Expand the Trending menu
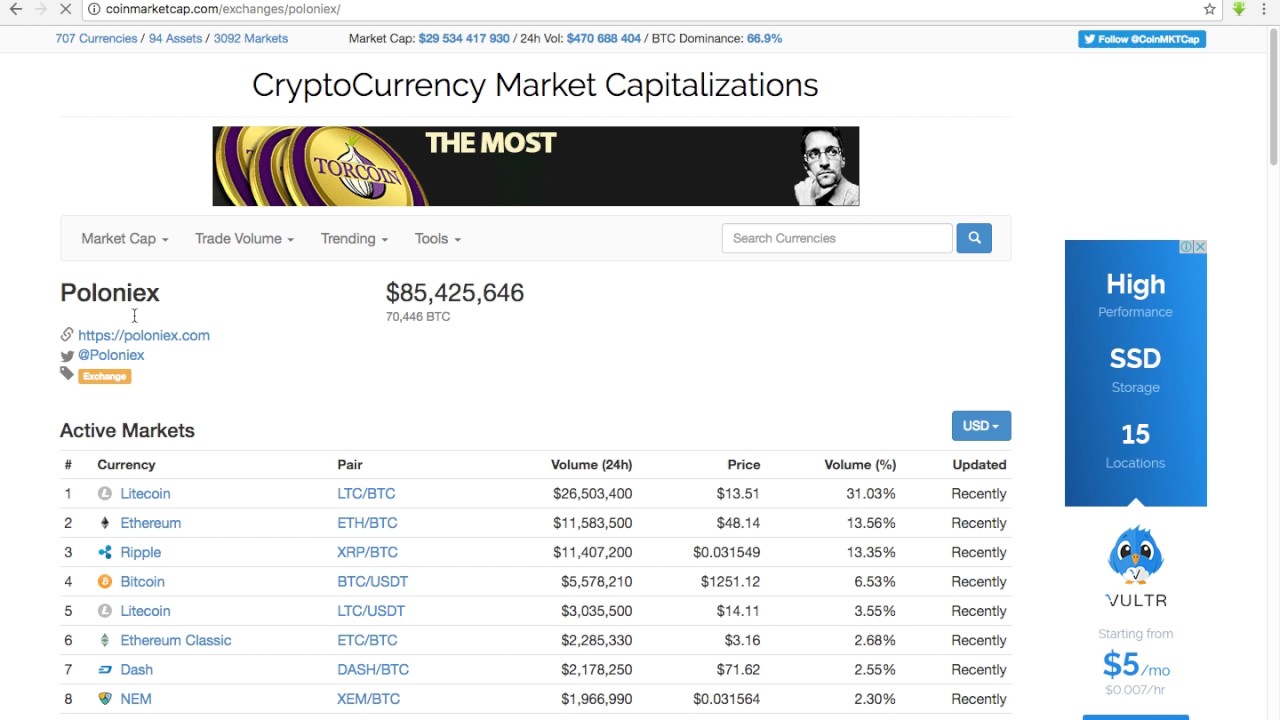1280x720 pixels. (x=354, y=238)
